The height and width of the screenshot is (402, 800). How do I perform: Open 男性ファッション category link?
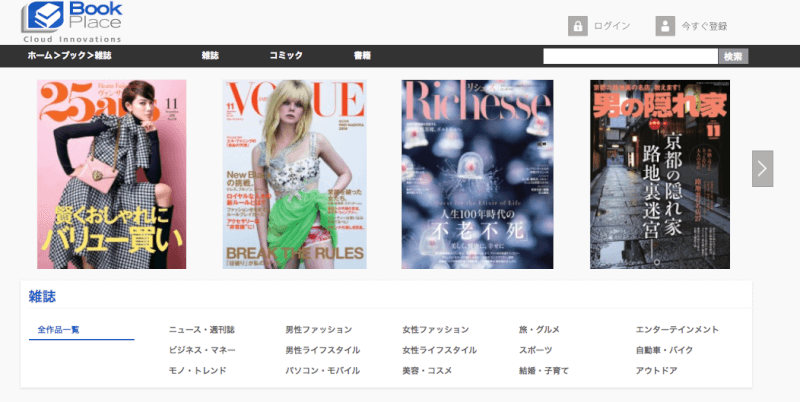318,329
